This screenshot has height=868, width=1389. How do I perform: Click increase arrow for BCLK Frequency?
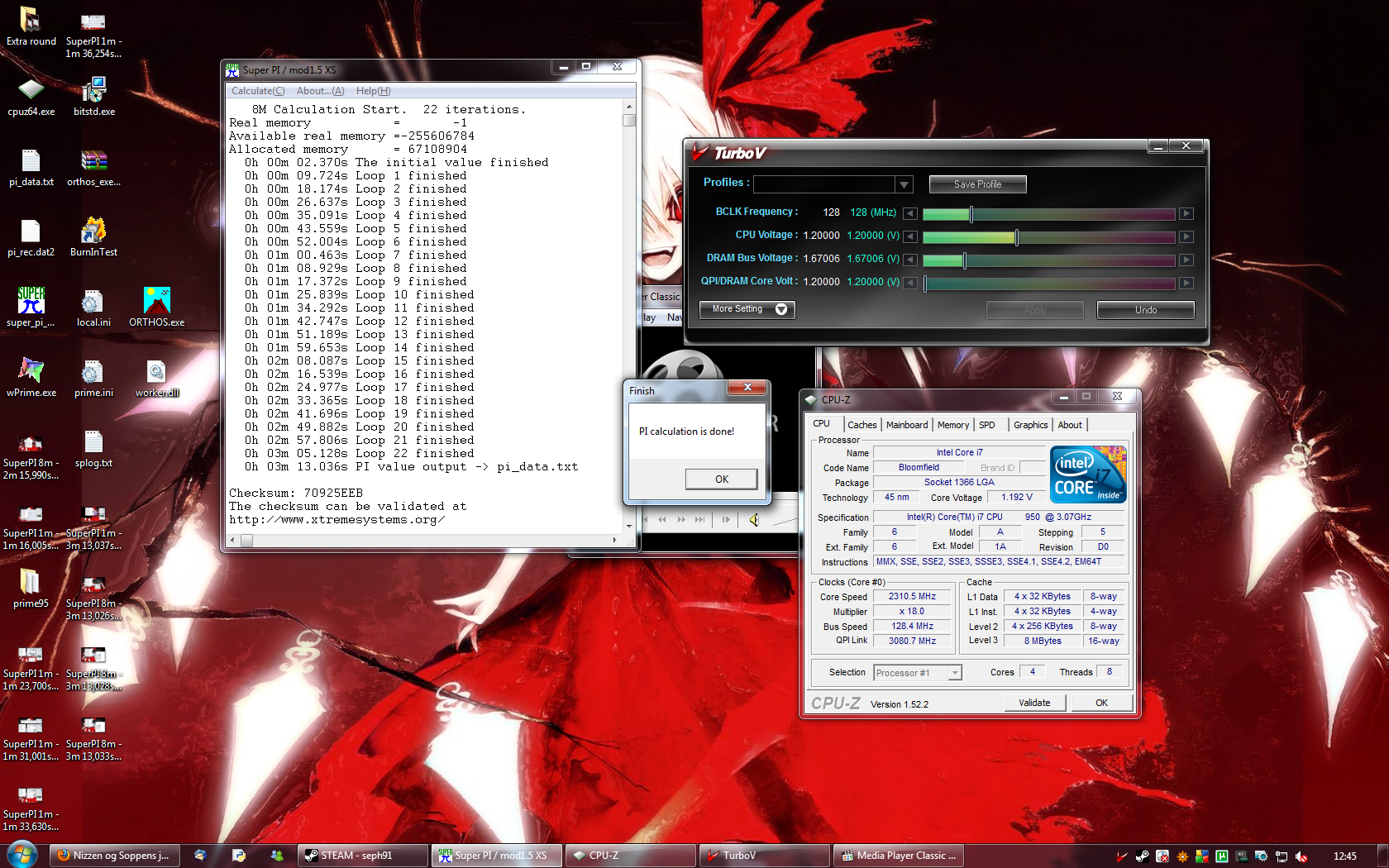[1186, 213]
